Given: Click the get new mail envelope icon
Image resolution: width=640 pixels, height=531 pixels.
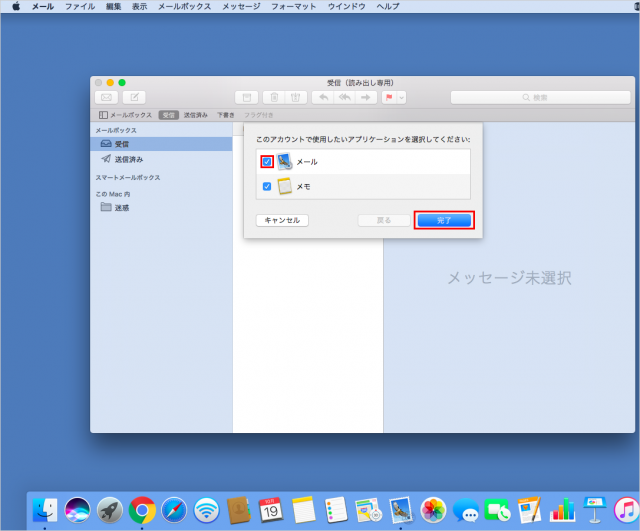Looking at the screenshot, I should coord(106,97).
